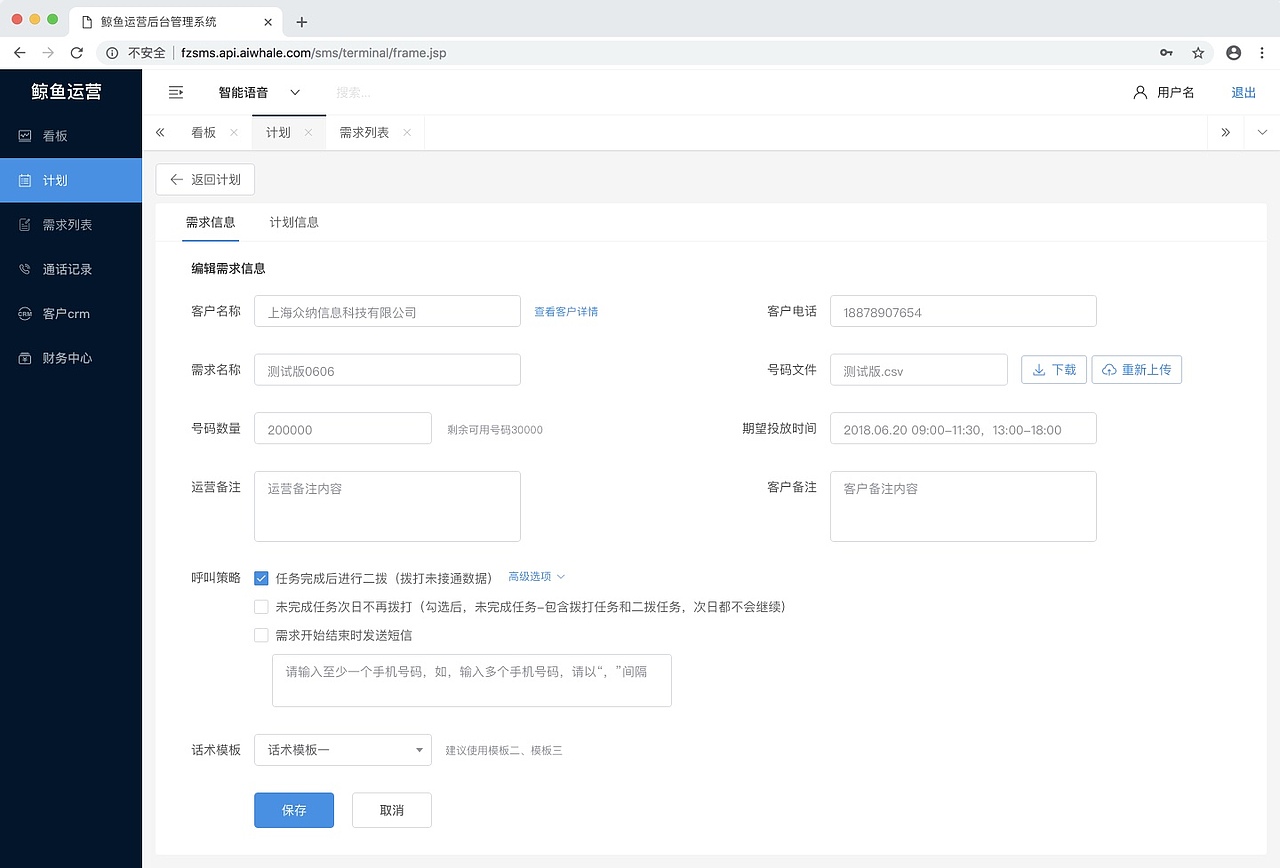Click the 看板 dashboard icon in sidebar
The width and height of the screenshot is (1280, 868).
tap(25, 136)
